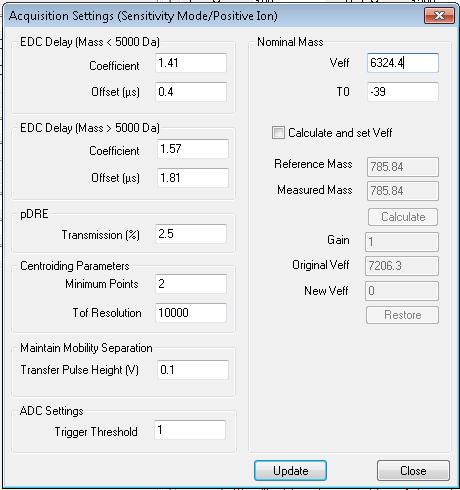Edit Offset field showing 0.4

191,92
